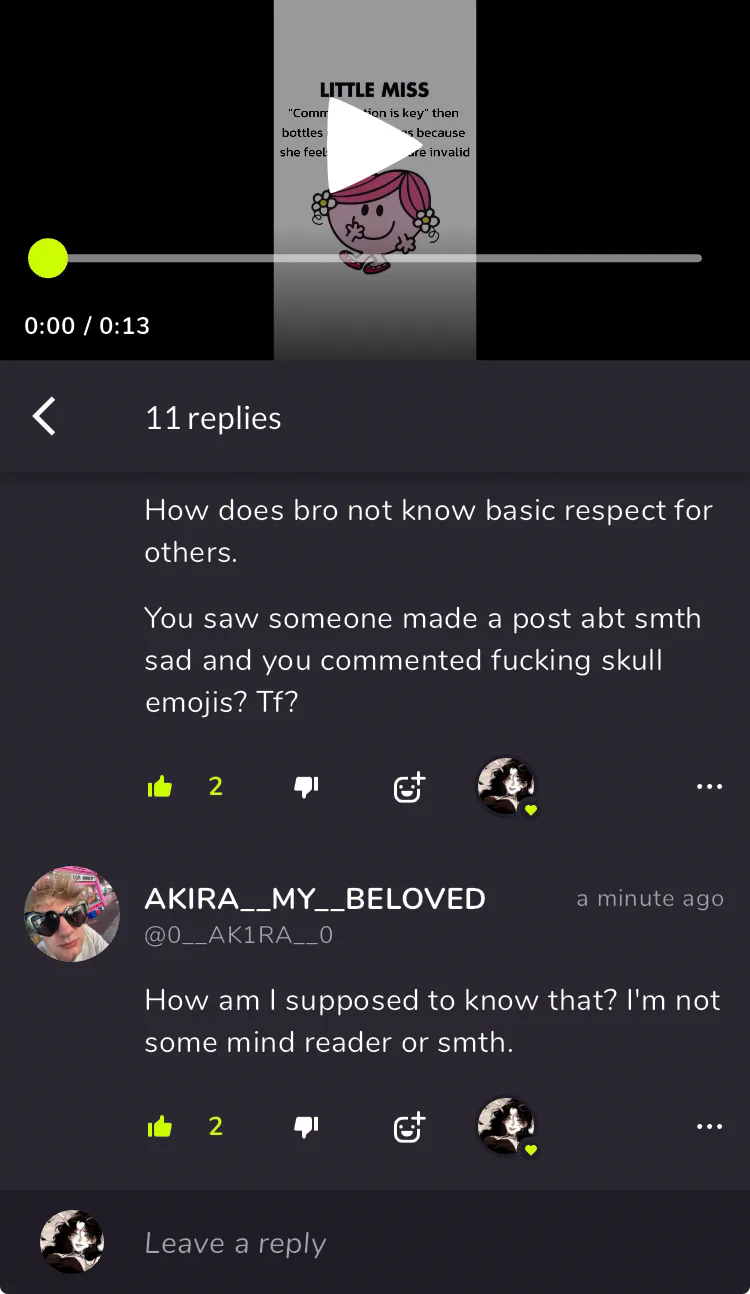
Task: Click the AKIRA__MY__BELOVED username
Action: 315,898
